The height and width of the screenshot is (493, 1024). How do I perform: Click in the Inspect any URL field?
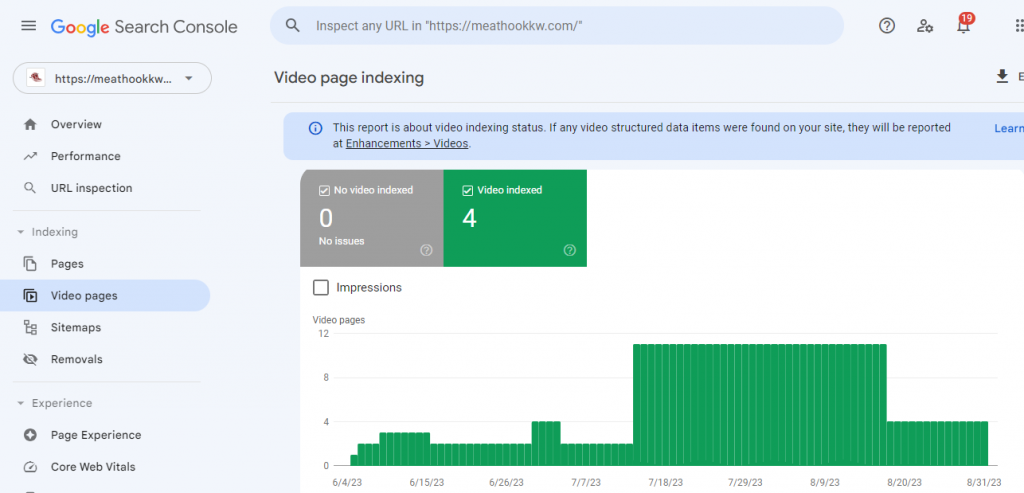pos(556,26)
